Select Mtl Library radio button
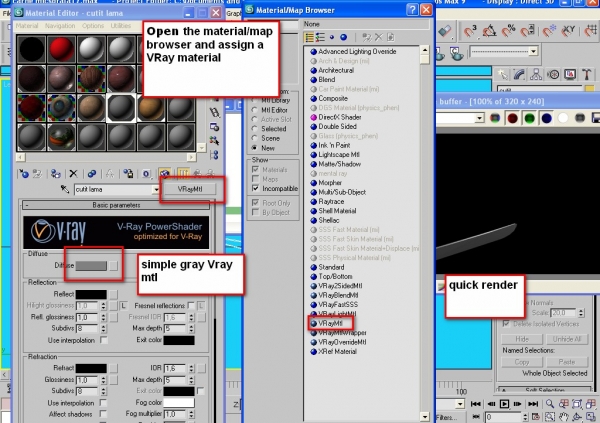Image resolution: width=600 pixels, height=423 pixels. (x=254, y=100)
